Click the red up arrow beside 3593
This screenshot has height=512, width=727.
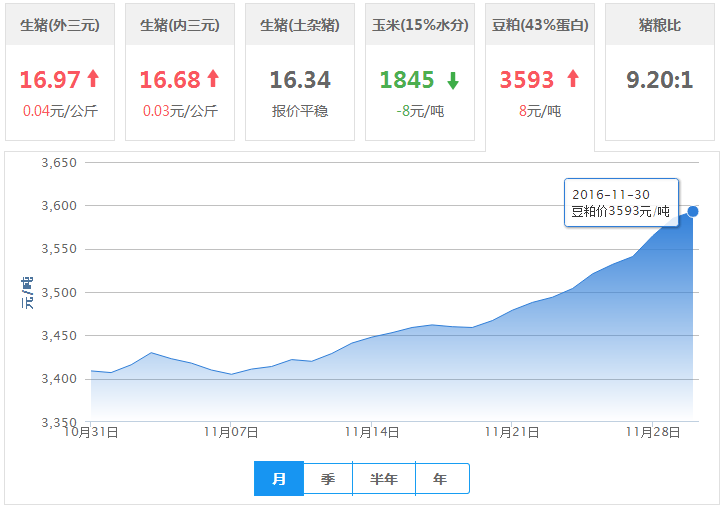click(x=573, y=78)
